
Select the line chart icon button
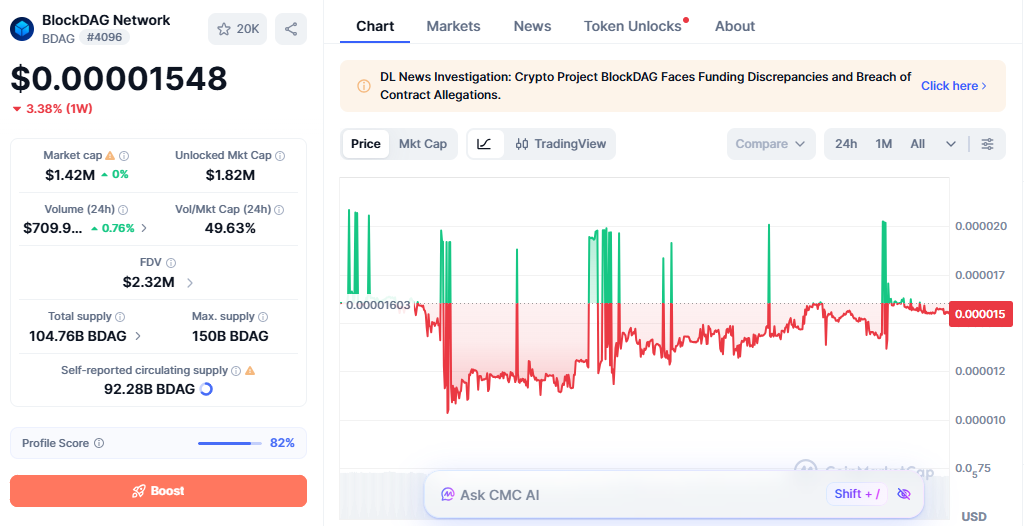pos(485,144)
